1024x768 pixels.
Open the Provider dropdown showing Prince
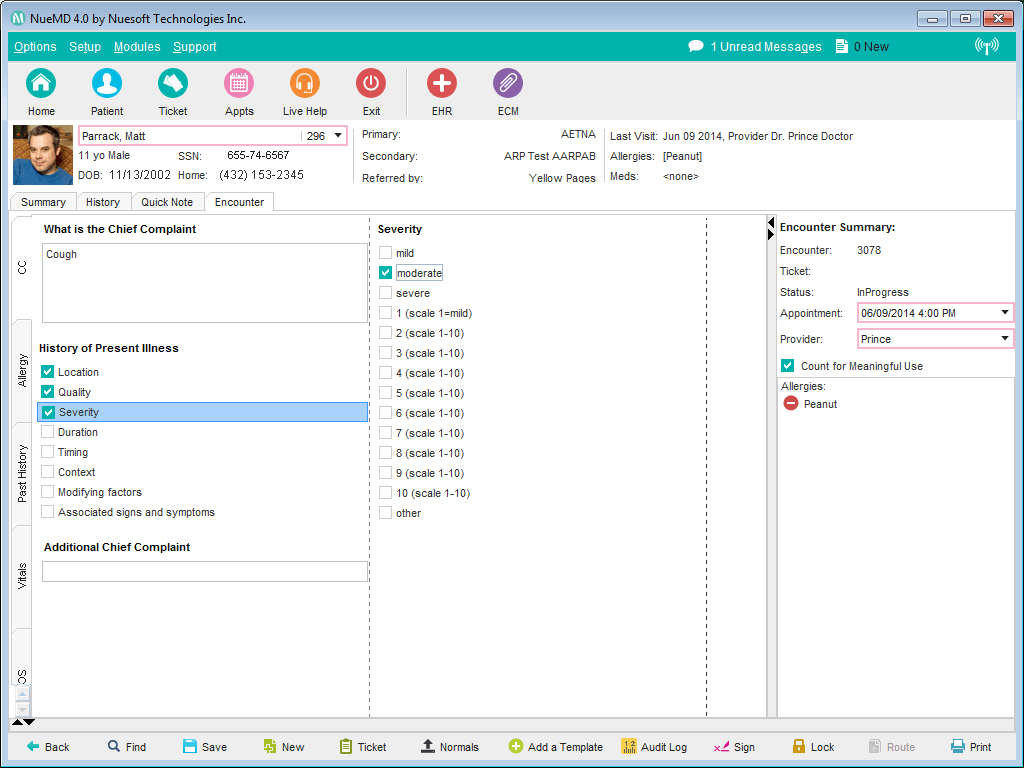click(x=1004, y=338)
